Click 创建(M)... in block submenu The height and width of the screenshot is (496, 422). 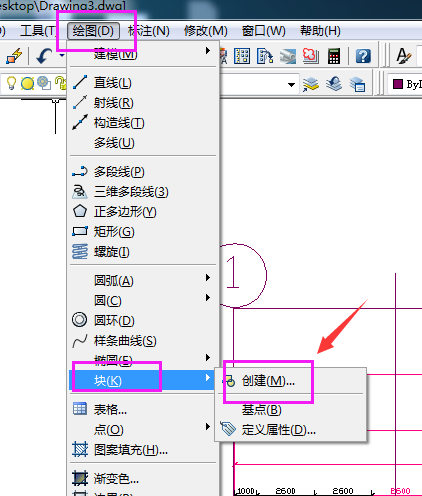pyautogui.click(x=291, y=381)
